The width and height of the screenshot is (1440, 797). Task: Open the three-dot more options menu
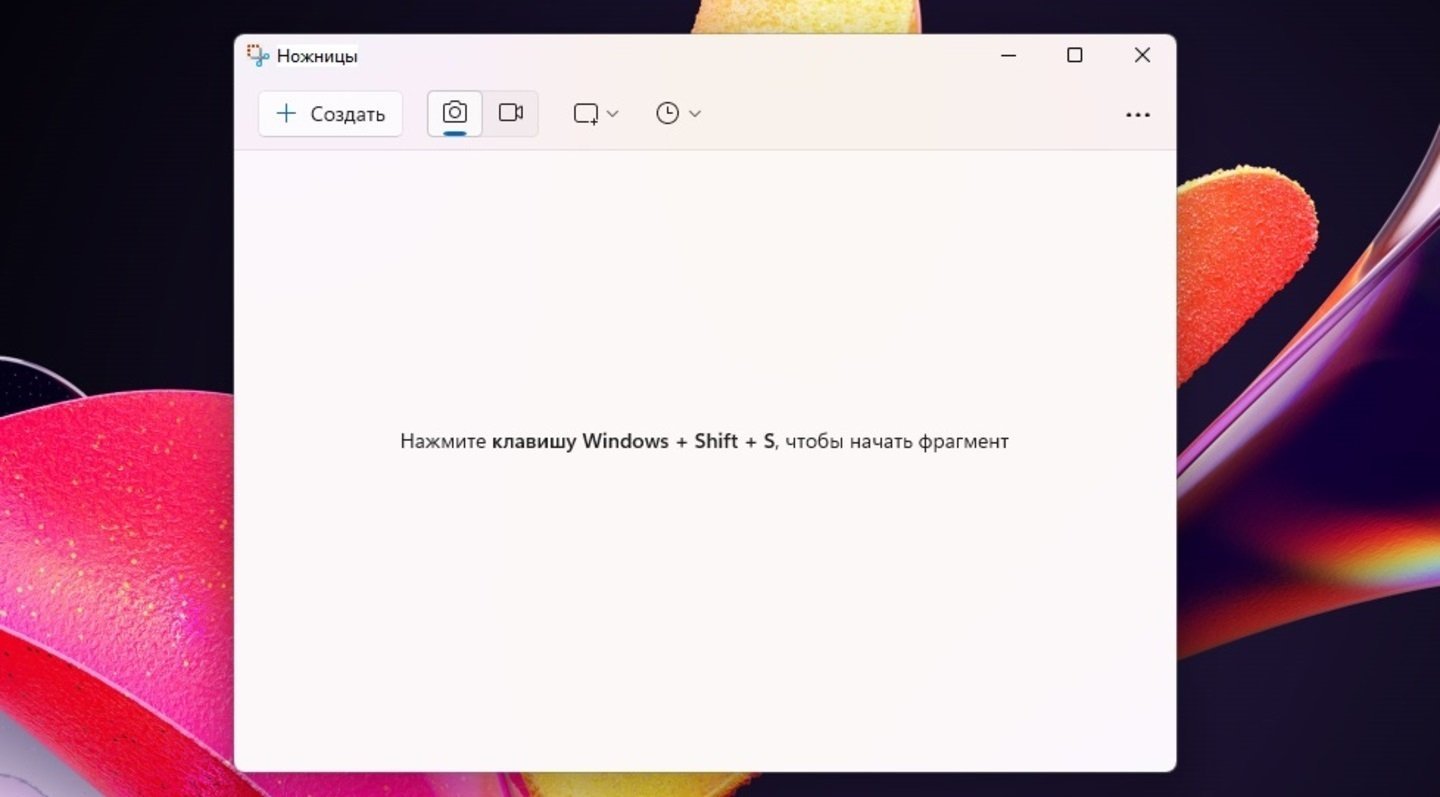pos(1138,115)
